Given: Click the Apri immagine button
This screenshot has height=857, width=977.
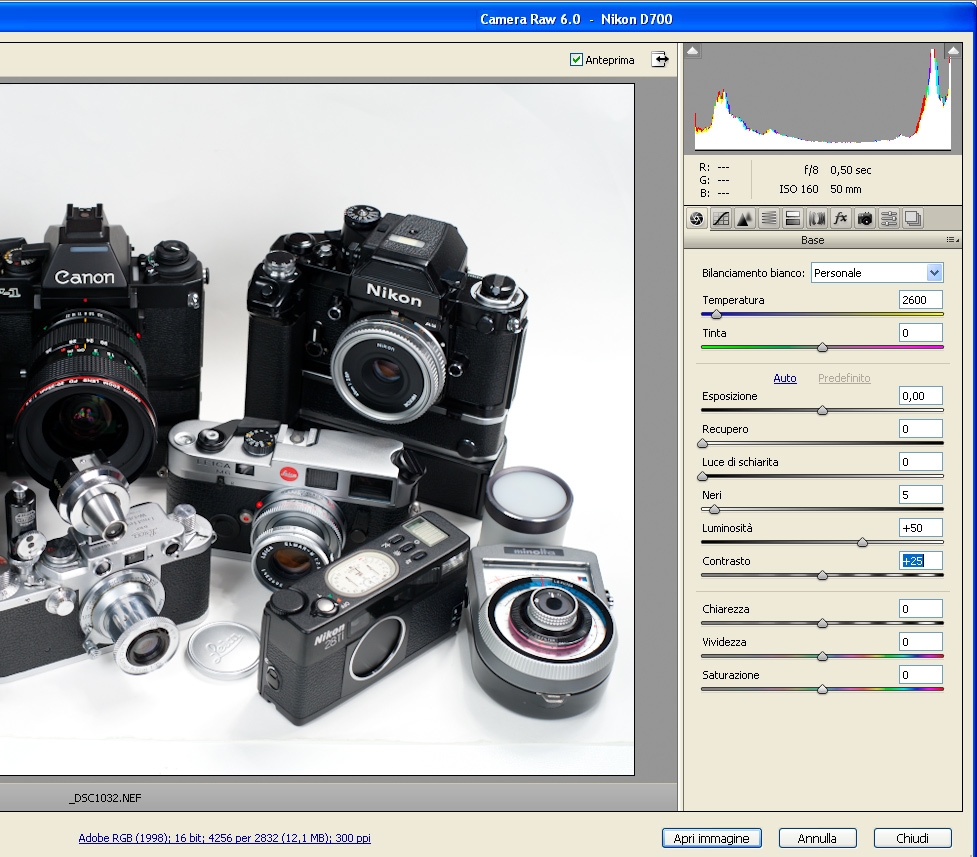Looking at the screenshot, I should [712, 838].
